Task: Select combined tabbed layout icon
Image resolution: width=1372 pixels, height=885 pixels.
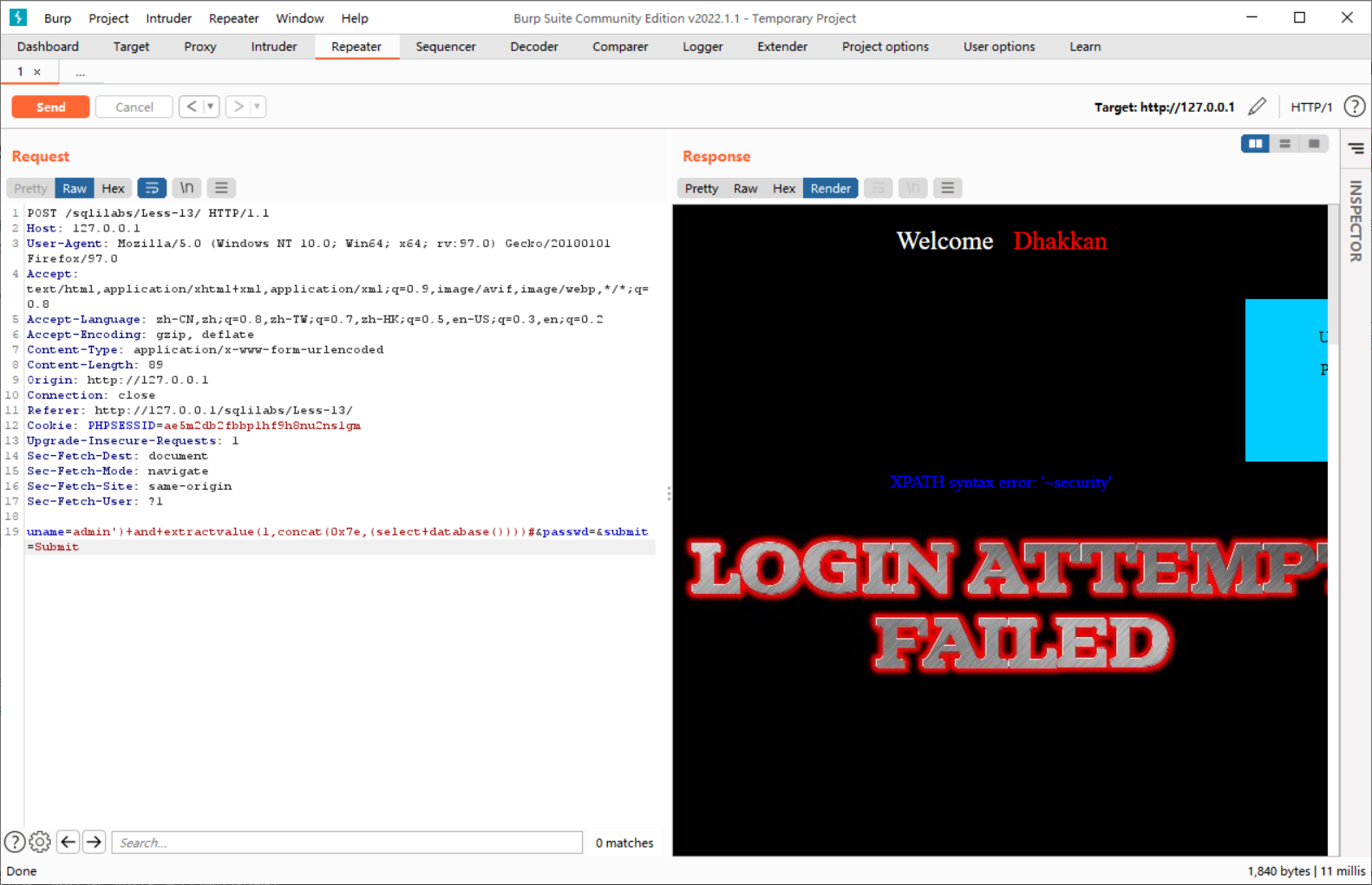Action: point(1314,144)
